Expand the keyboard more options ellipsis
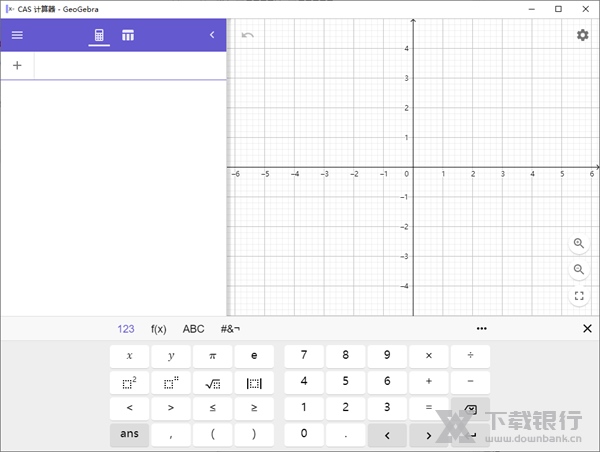Image resolution: width=600 pixels, height=452 pixels. click(x=482, y=328)
